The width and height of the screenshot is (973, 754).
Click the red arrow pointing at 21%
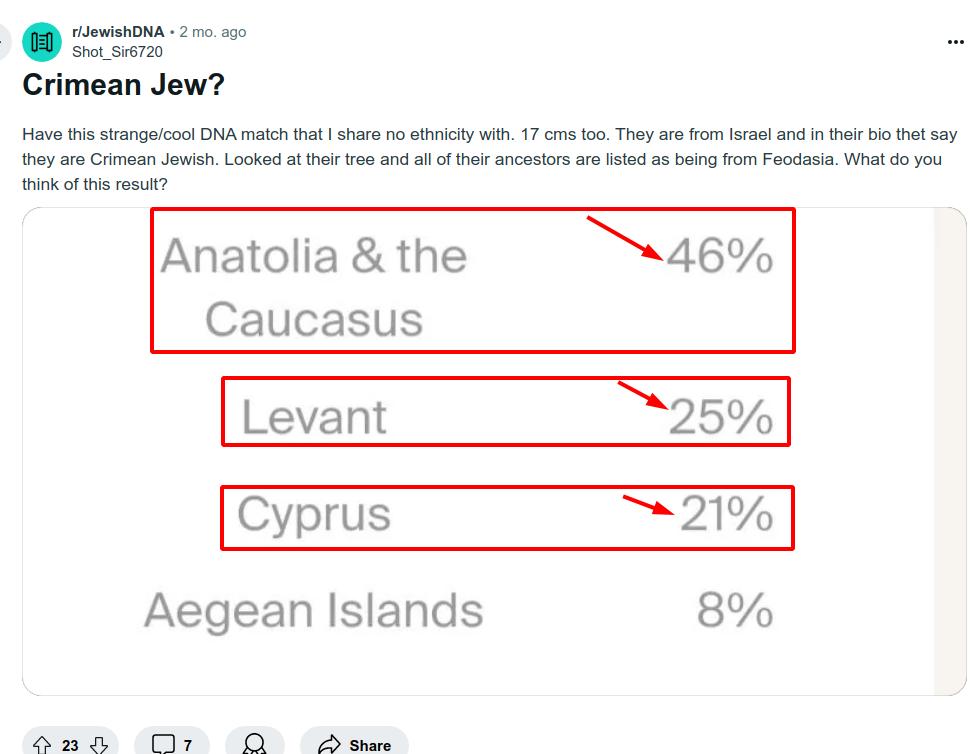coord(648,504)
